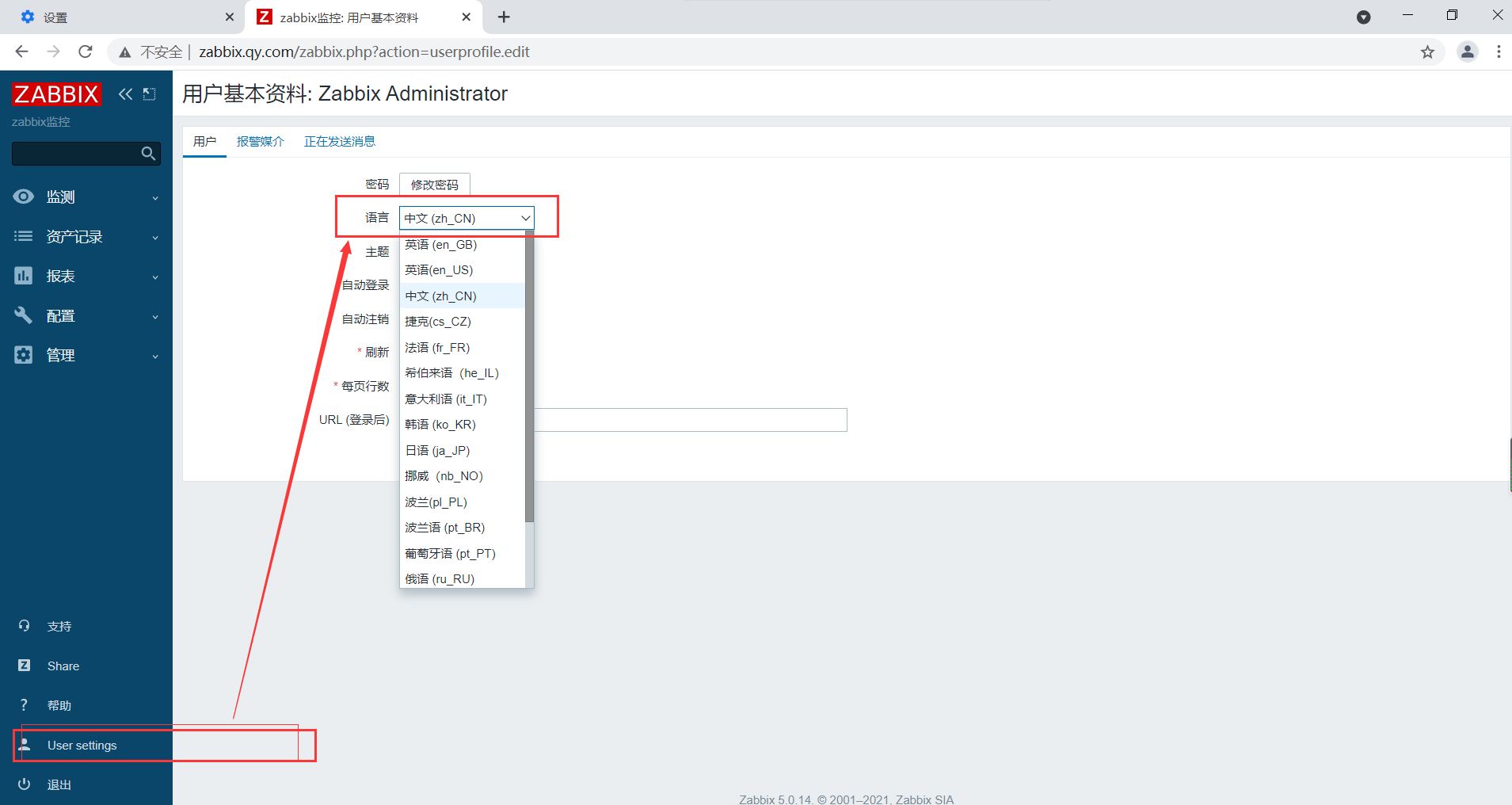This screenshot has height=805, width=1512.
Task: Choose 法语 (fr_FR) language option
Action: coord(463,348)
